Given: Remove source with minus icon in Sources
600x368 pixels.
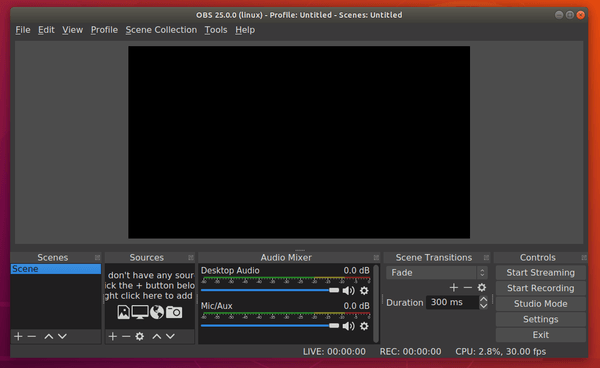Looking at the screenshot, I should click(x=126, y=336).
